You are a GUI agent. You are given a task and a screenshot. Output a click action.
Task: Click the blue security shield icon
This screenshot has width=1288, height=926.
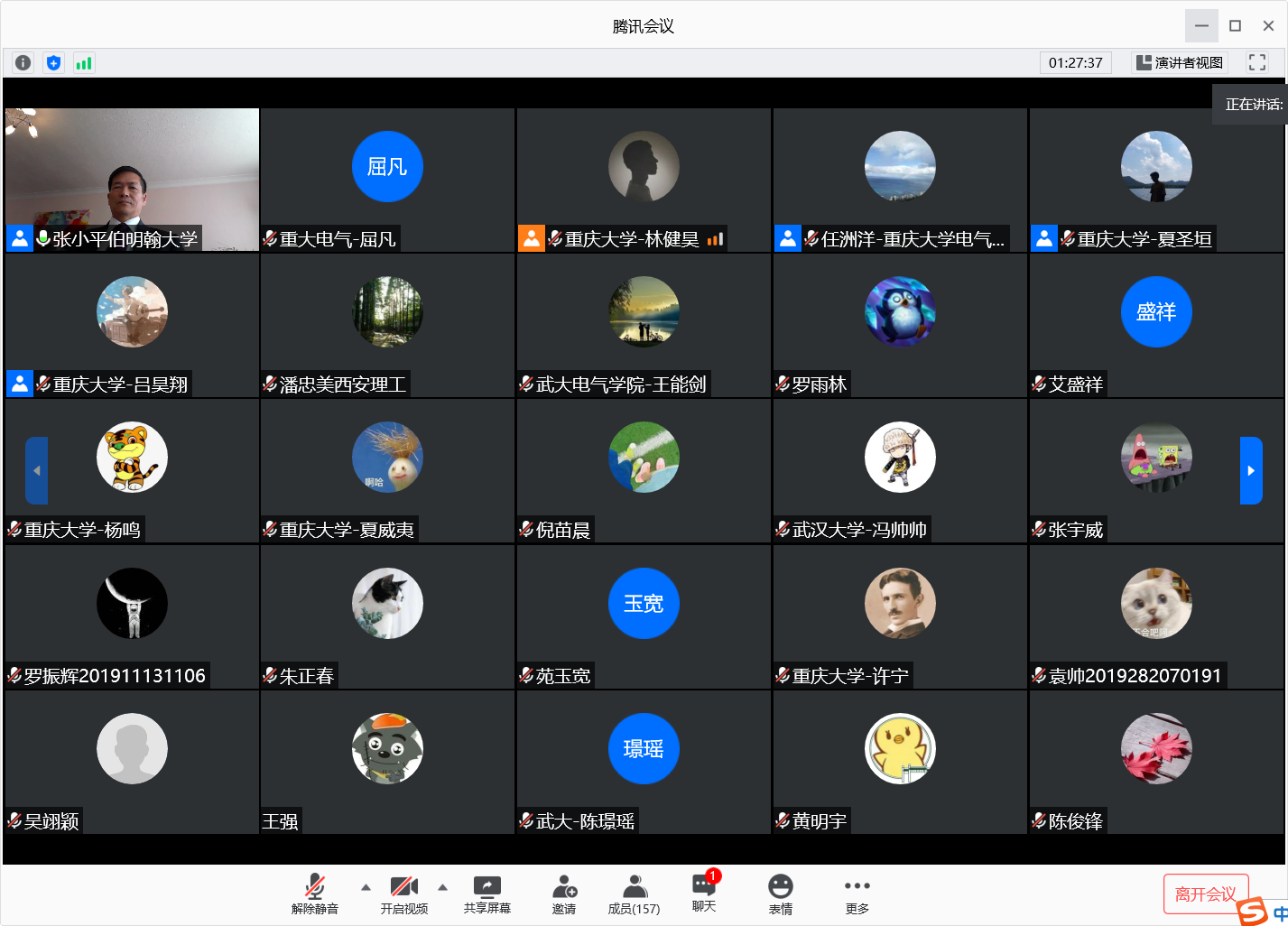53,62
